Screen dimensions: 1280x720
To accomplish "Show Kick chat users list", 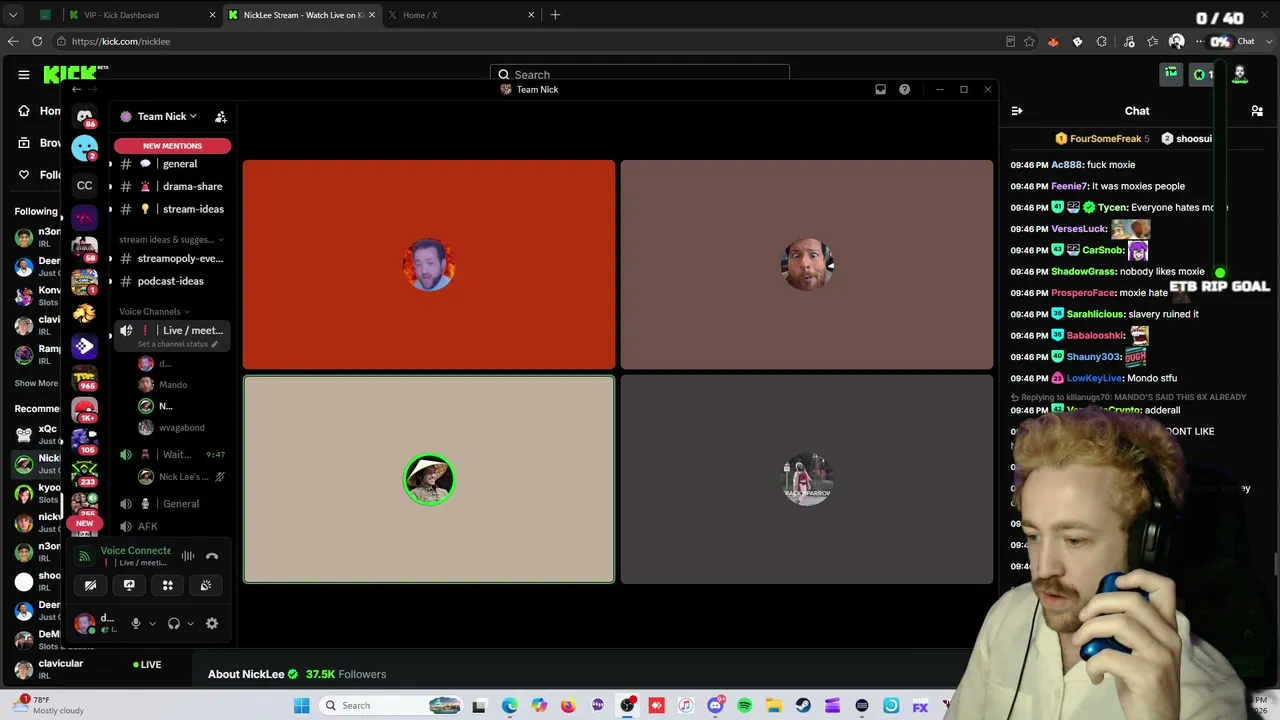I will tap(1257, 111).
